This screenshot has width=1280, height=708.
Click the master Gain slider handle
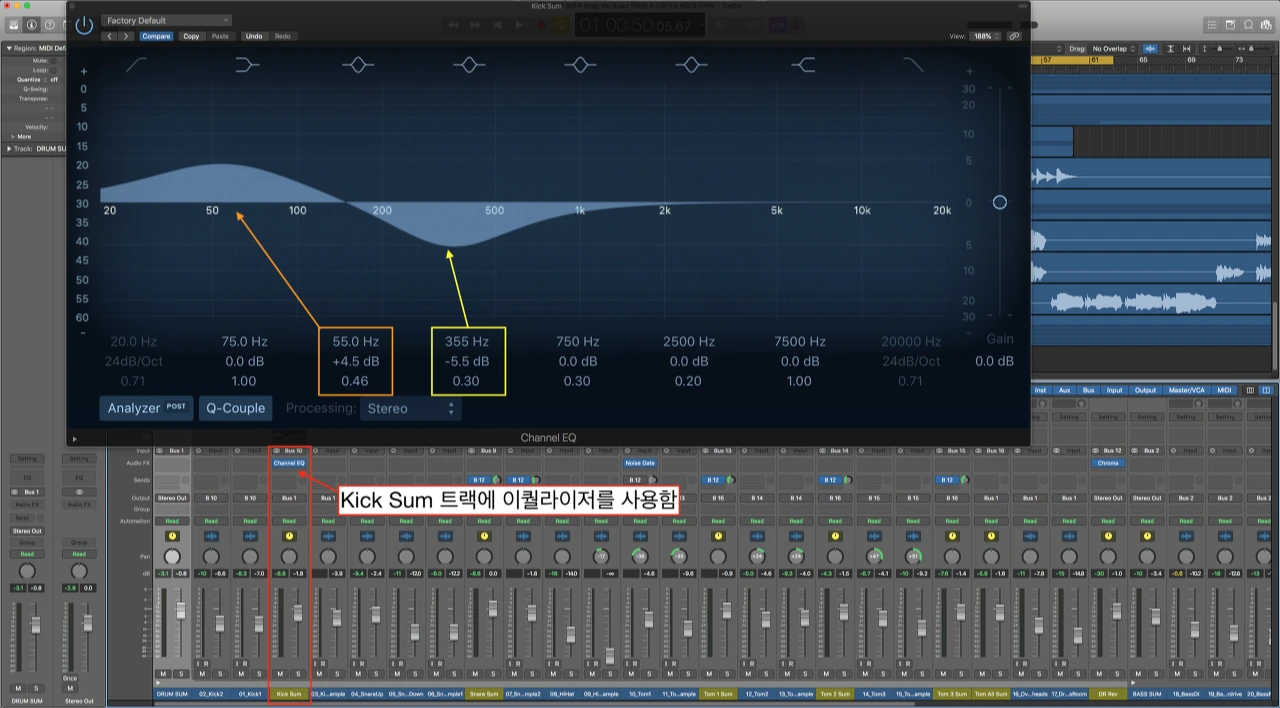999,202
